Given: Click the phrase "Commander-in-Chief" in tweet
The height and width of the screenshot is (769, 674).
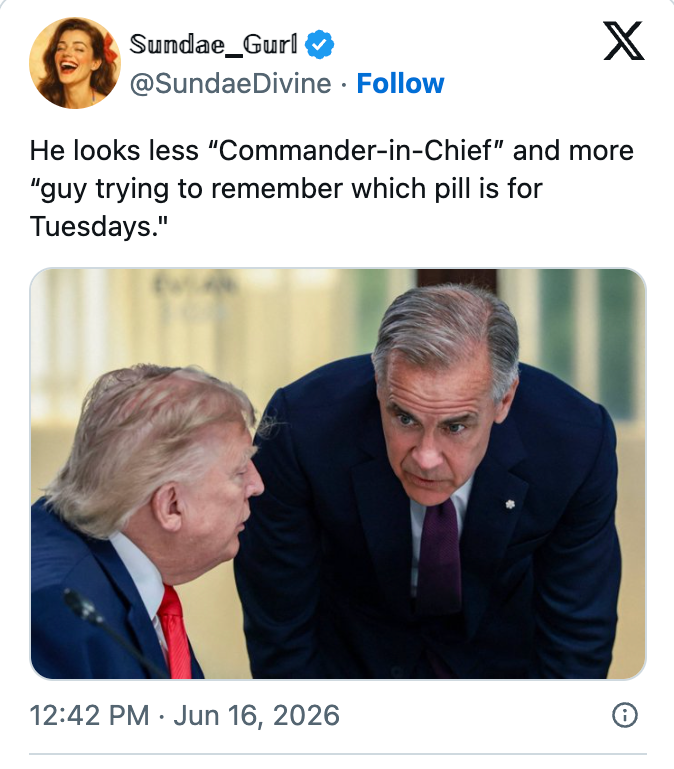Looking at the screenshot, I should click(x=355, y=150).
